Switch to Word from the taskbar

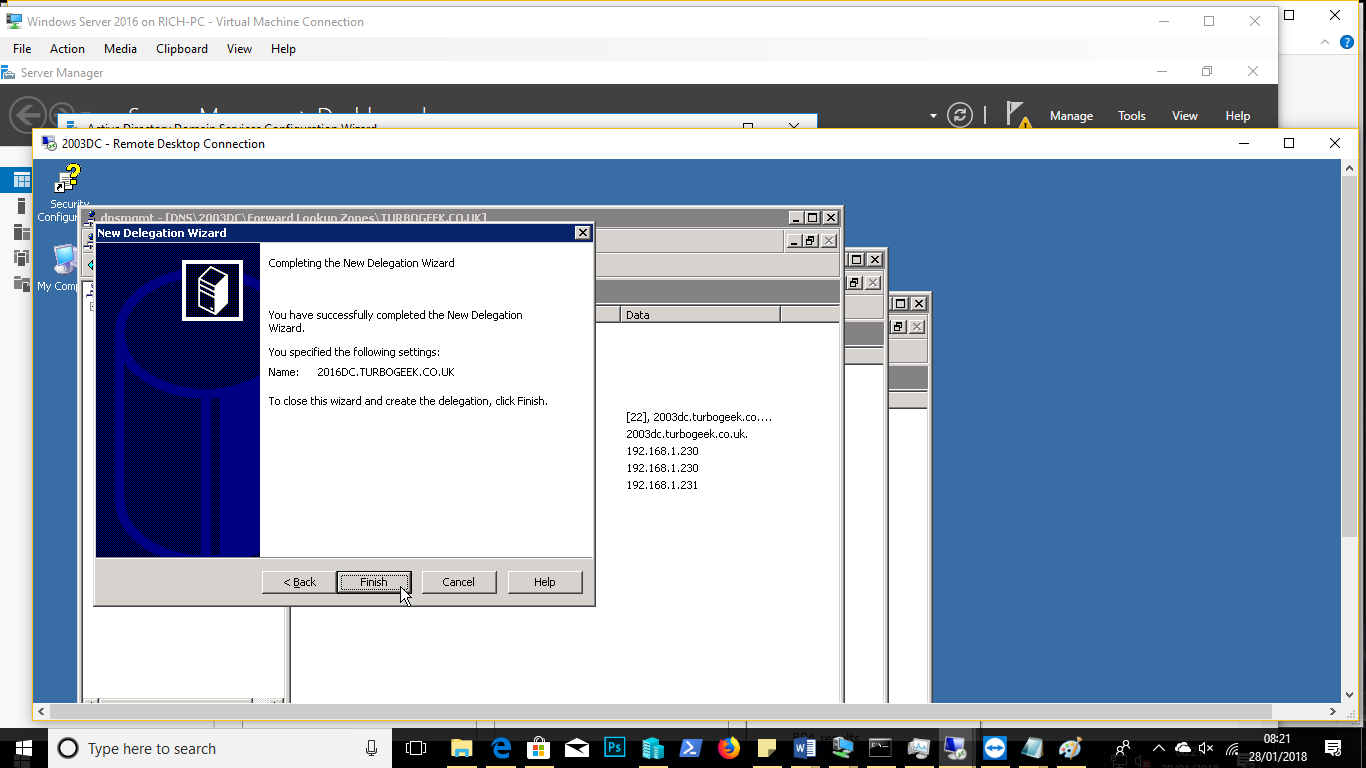pyautogui.click(x=805, y=748)
